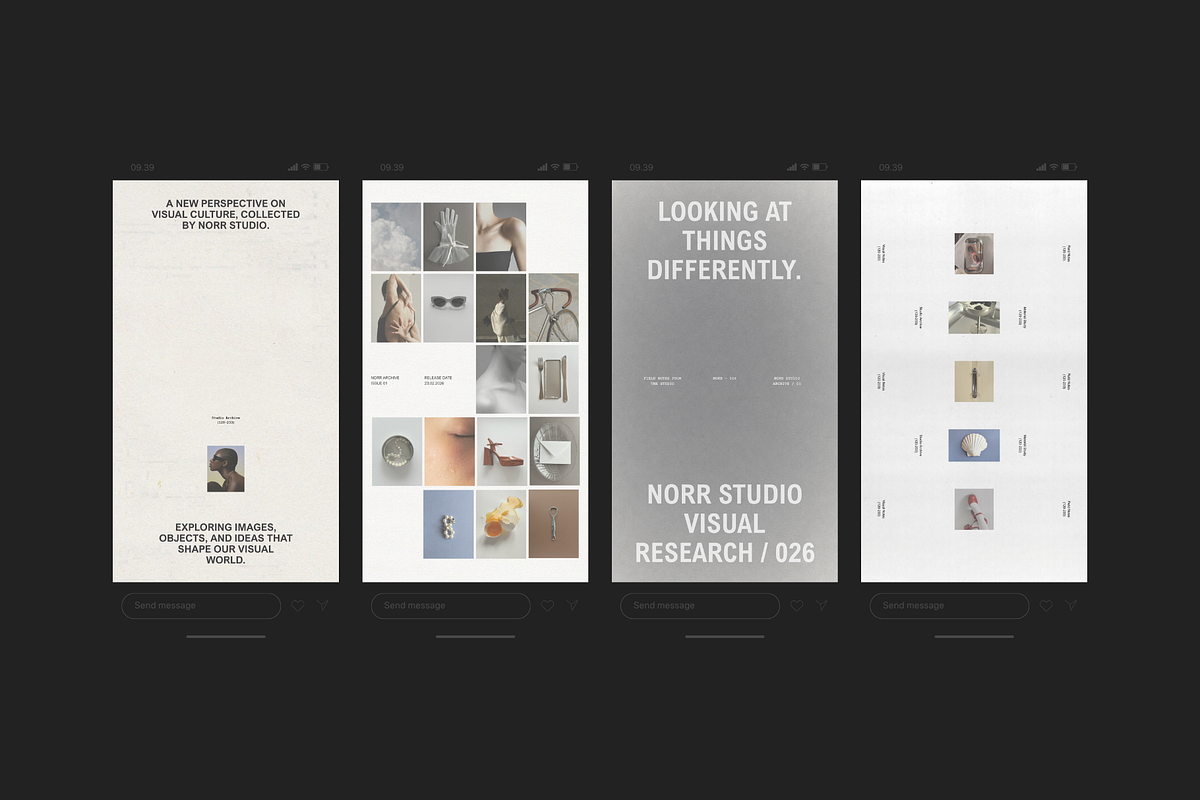Click the share arrow under the photo grid story
This screenshot has width=1200, height=800.
click(572, 605)
